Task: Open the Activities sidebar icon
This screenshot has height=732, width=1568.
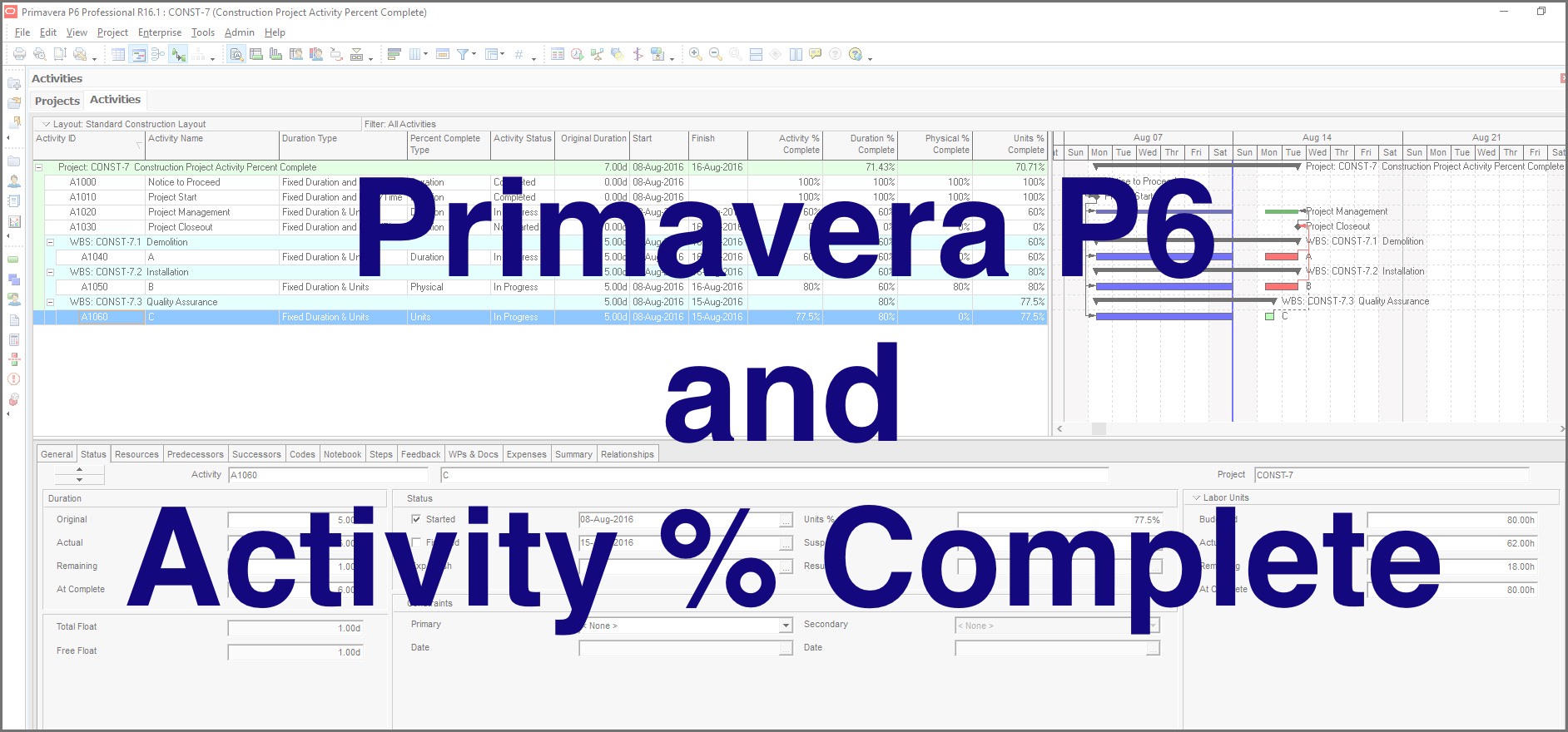Action: click(x=14, y=260)
